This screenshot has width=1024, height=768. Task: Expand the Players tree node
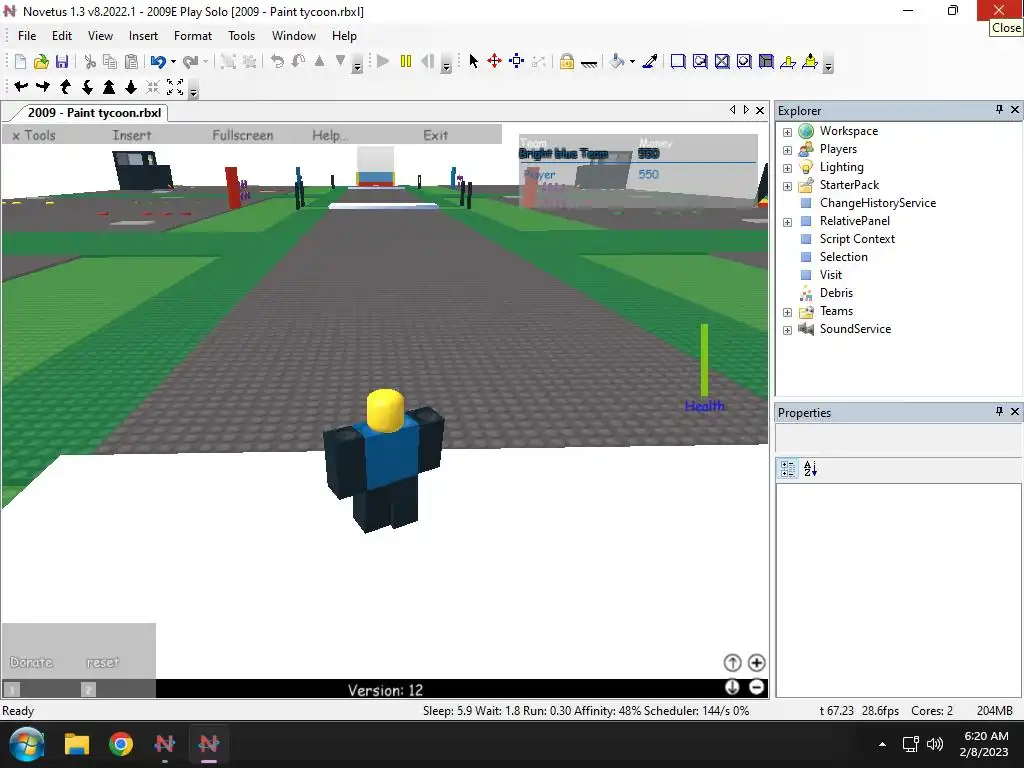point(788,150)
